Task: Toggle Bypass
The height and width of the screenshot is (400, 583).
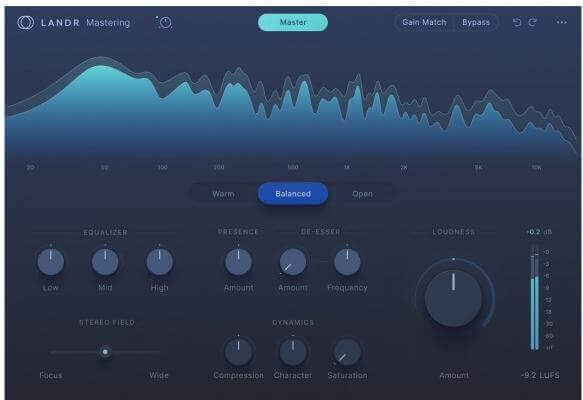Action: [x=476, y=22]
